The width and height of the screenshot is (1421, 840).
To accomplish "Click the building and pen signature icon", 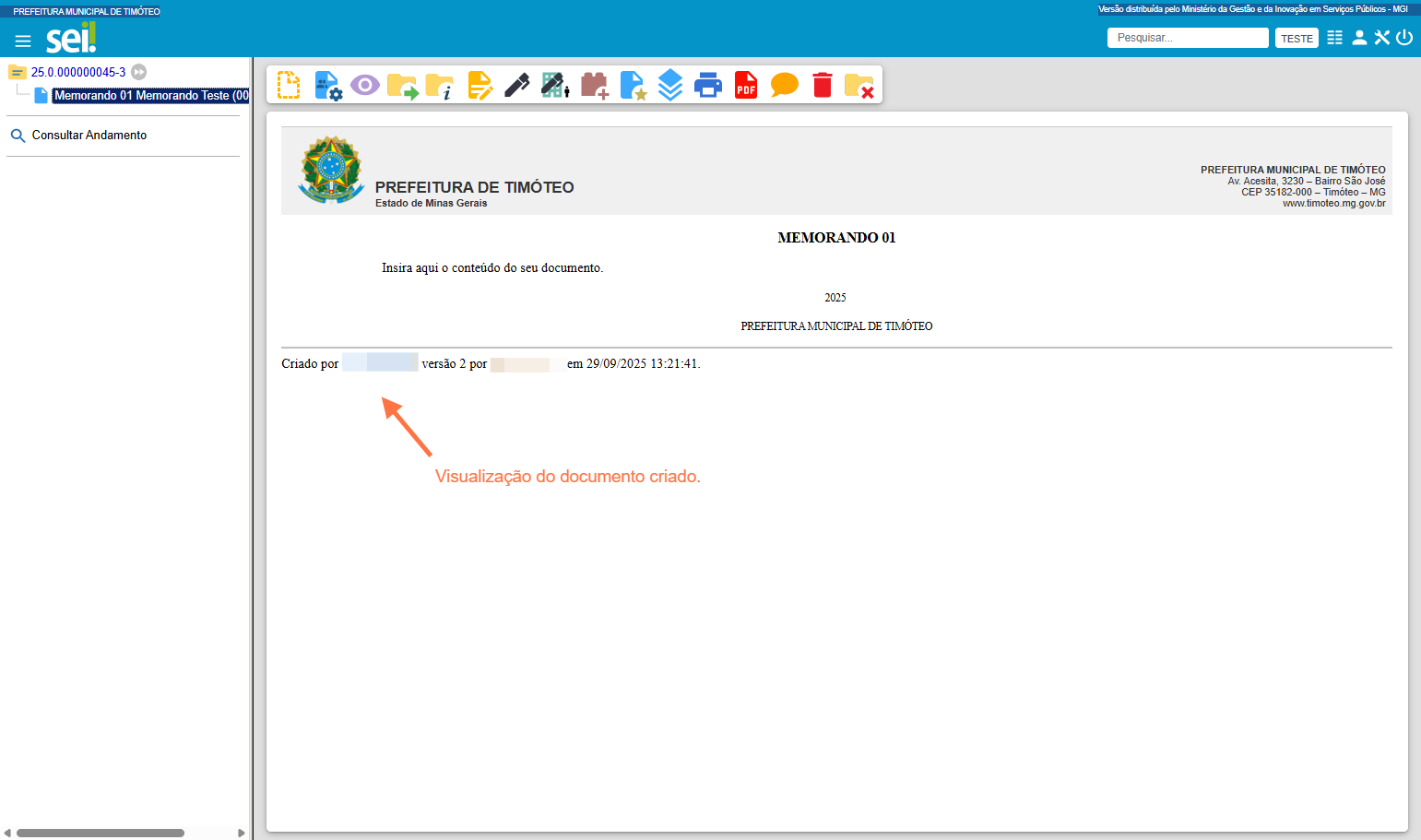I will [555, 85].
